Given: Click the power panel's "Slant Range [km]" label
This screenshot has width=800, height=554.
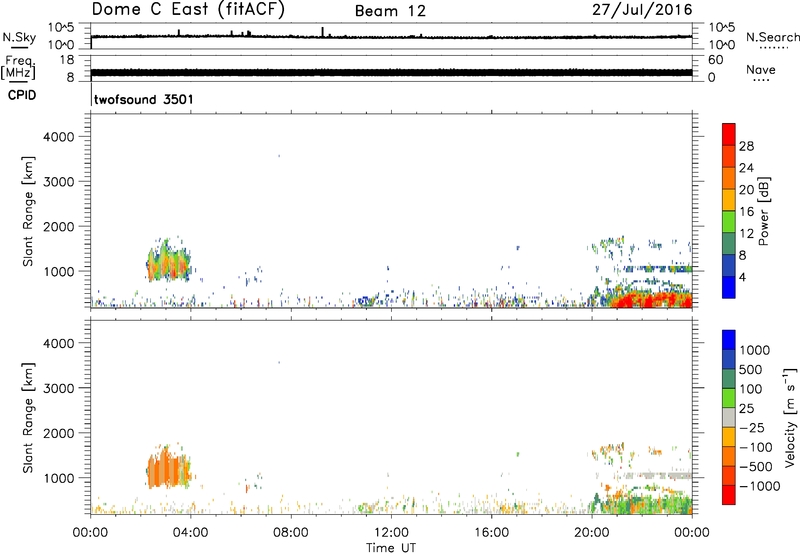Looking at the screenshot, I should pos(28,211).
